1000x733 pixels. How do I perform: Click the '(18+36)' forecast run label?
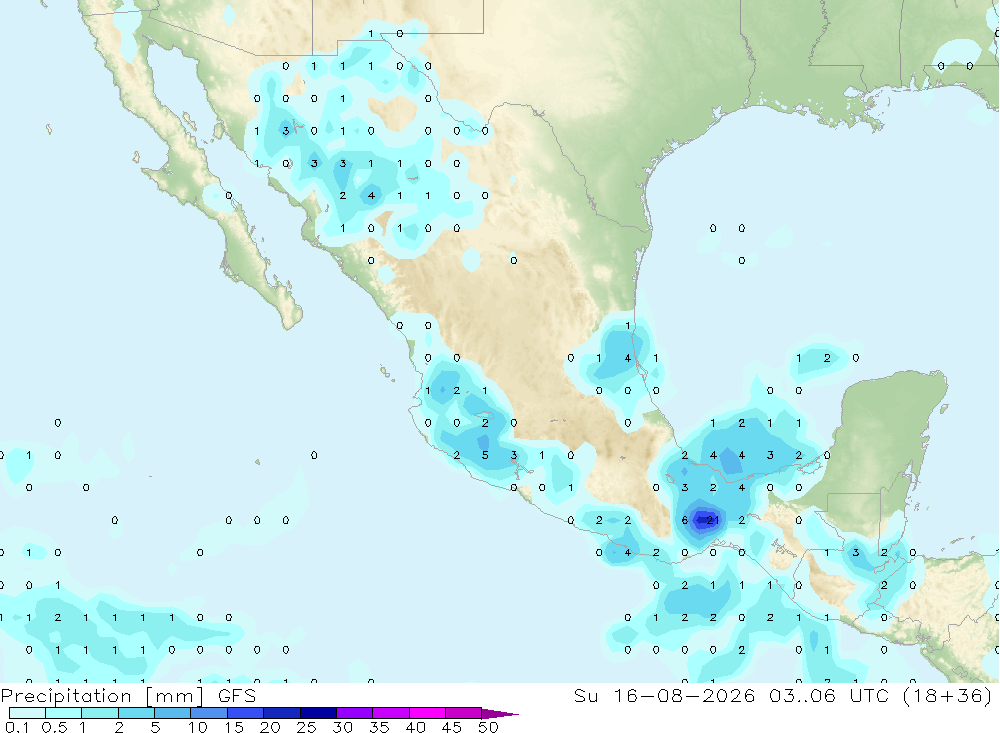(x=948, y=695)
